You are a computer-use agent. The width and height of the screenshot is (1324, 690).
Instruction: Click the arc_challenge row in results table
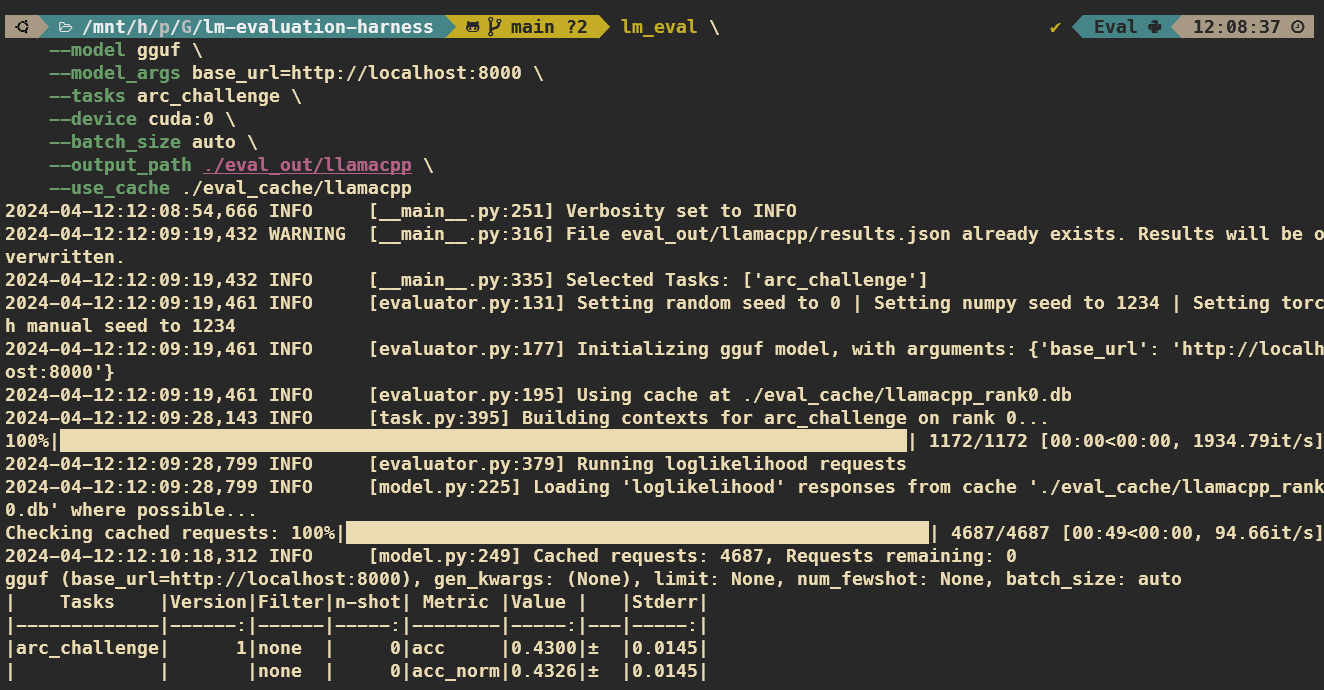[x=83, y=648]
